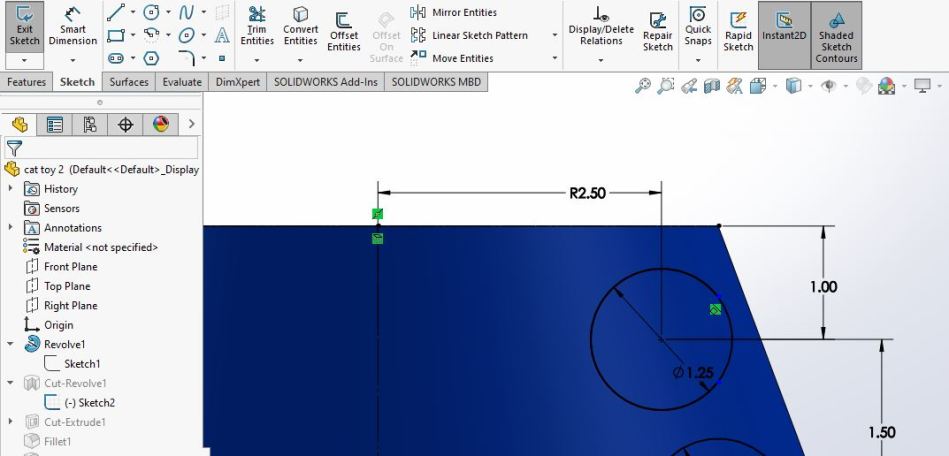Viewport: 949px width, 456px height.
Task: Open the Evaluate tab
Action: 183,82
